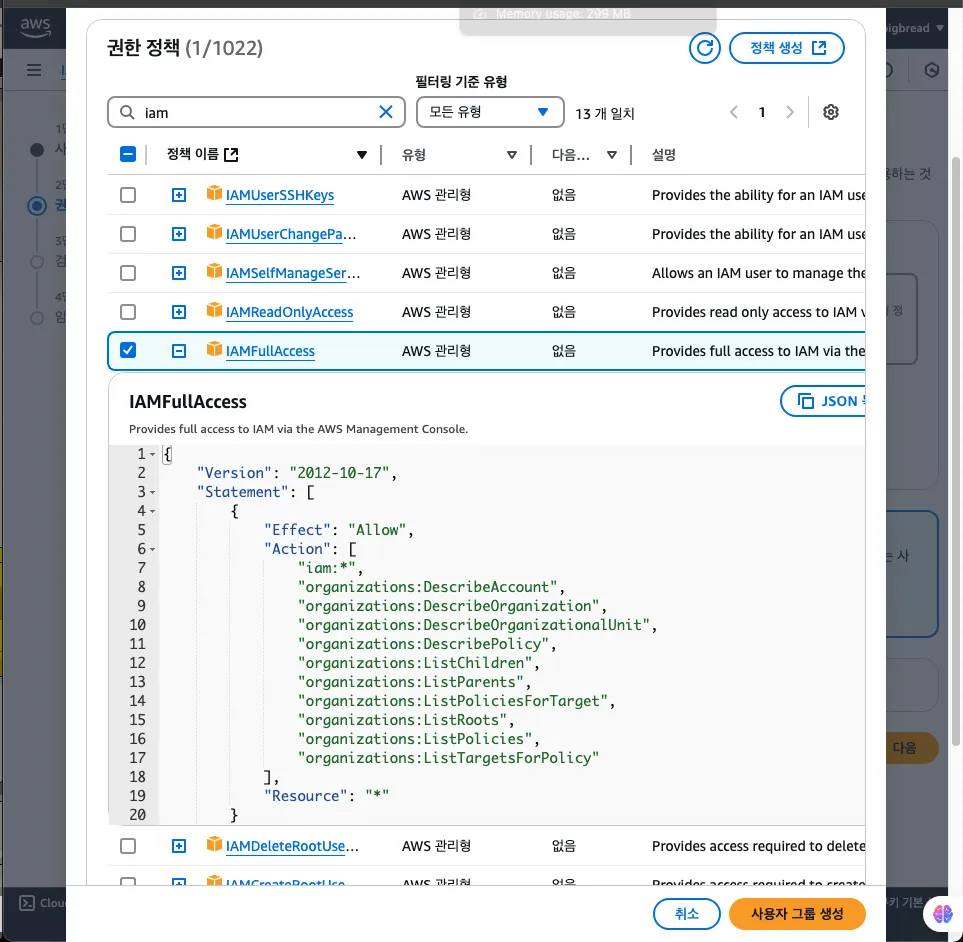The height and width of the screenshot is (942, 963).
Task: Clear the iam search text
Action: coord(386,112)
